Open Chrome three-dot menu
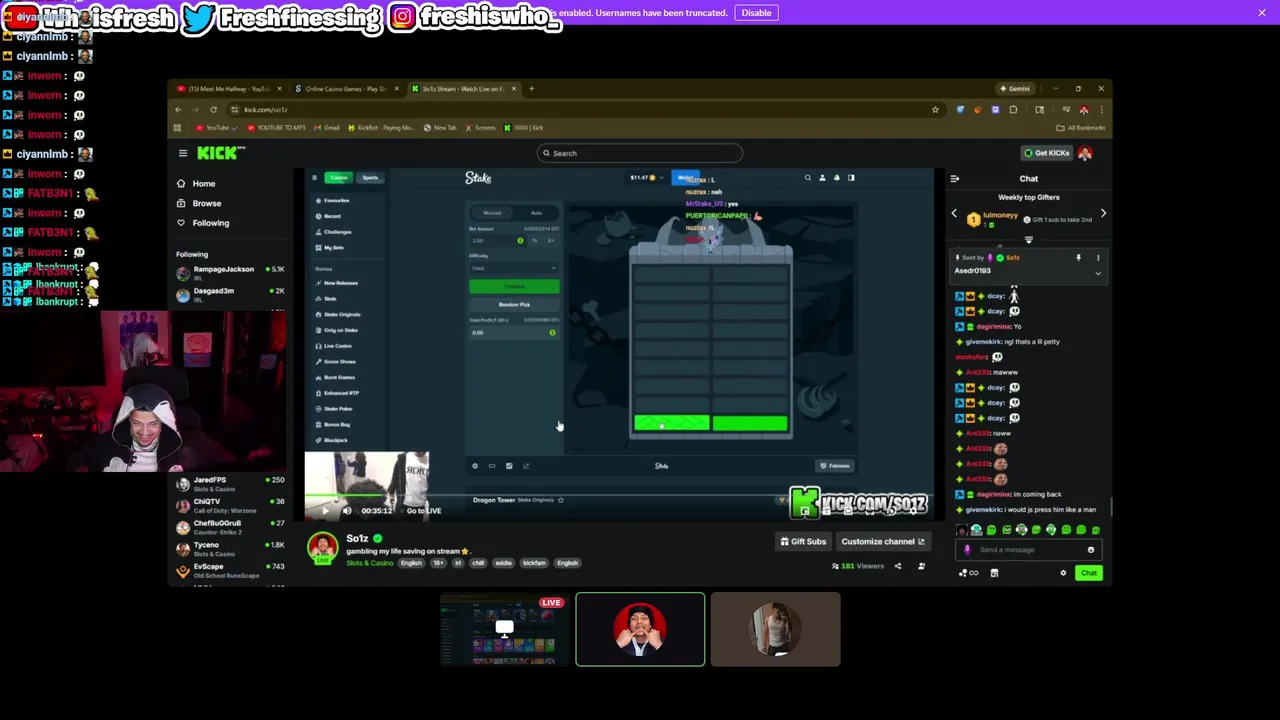 click(x=1101, y=110)
